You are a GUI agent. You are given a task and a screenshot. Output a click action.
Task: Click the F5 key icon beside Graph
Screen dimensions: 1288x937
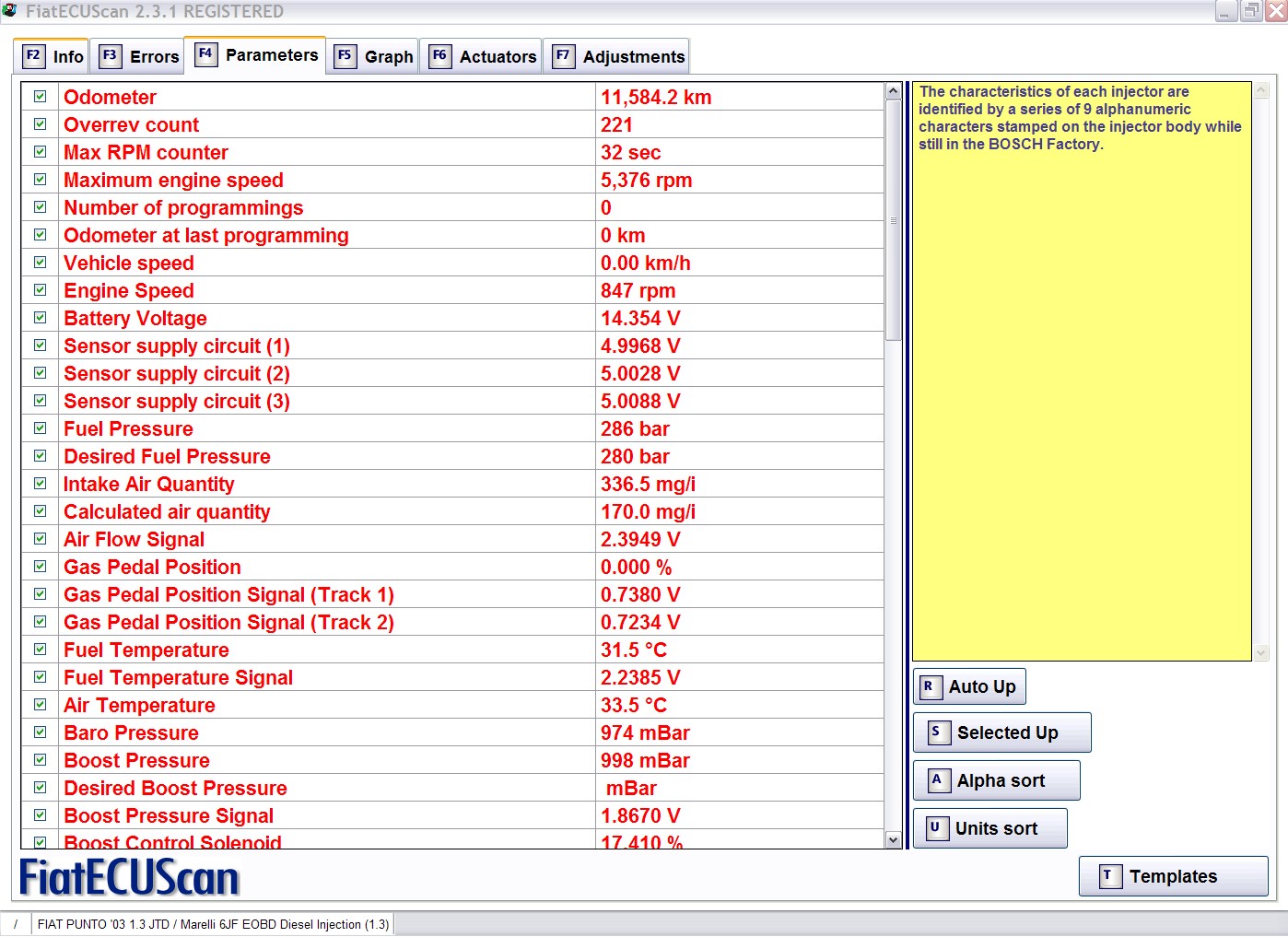345,55
